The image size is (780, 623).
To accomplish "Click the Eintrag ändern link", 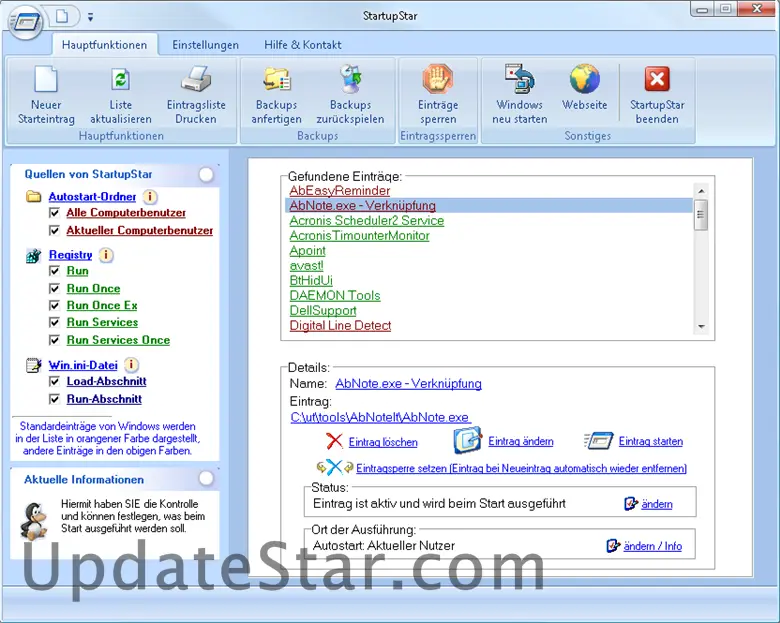I will click(521, 441).
